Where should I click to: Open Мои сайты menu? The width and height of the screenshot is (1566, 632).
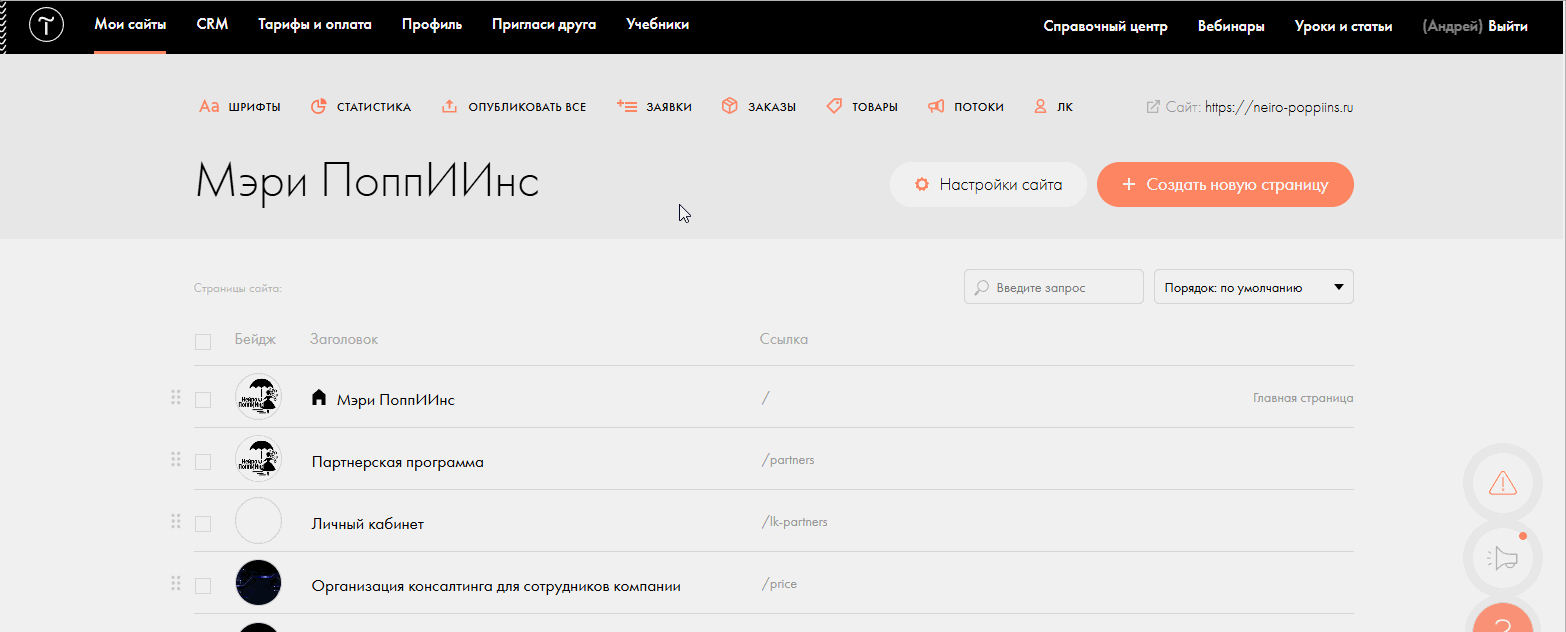(x=130, y=24)
